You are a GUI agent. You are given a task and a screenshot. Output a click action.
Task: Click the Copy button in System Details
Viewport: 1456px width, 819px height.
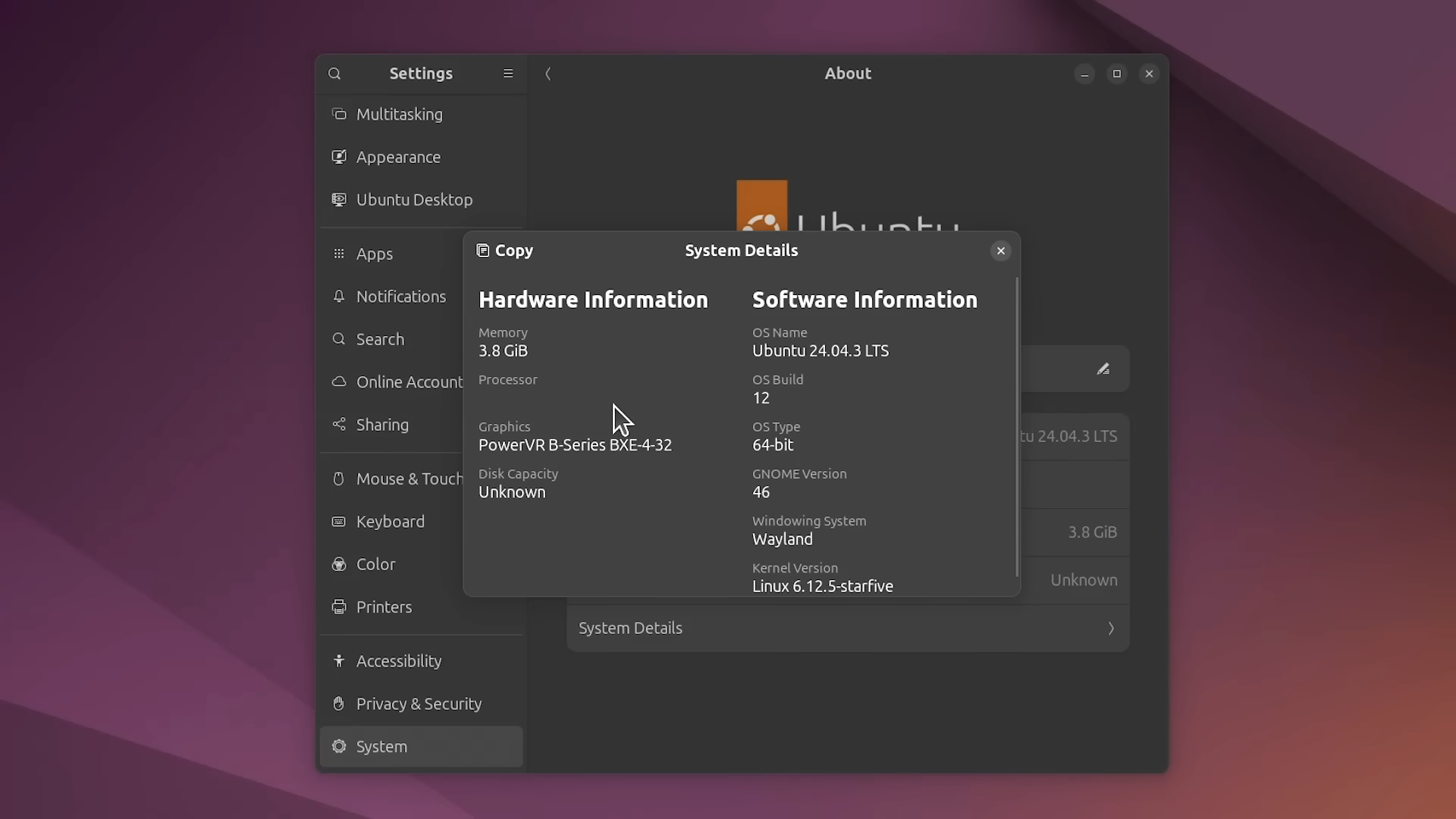click(x=505, y=250)
